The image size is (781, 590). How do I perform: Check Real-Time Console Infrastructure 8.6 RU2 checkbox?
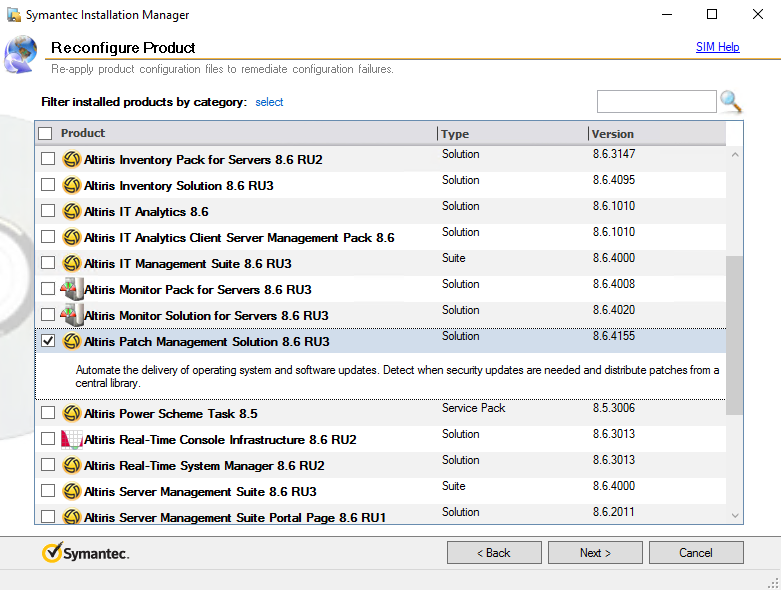(x=48, y=439)
